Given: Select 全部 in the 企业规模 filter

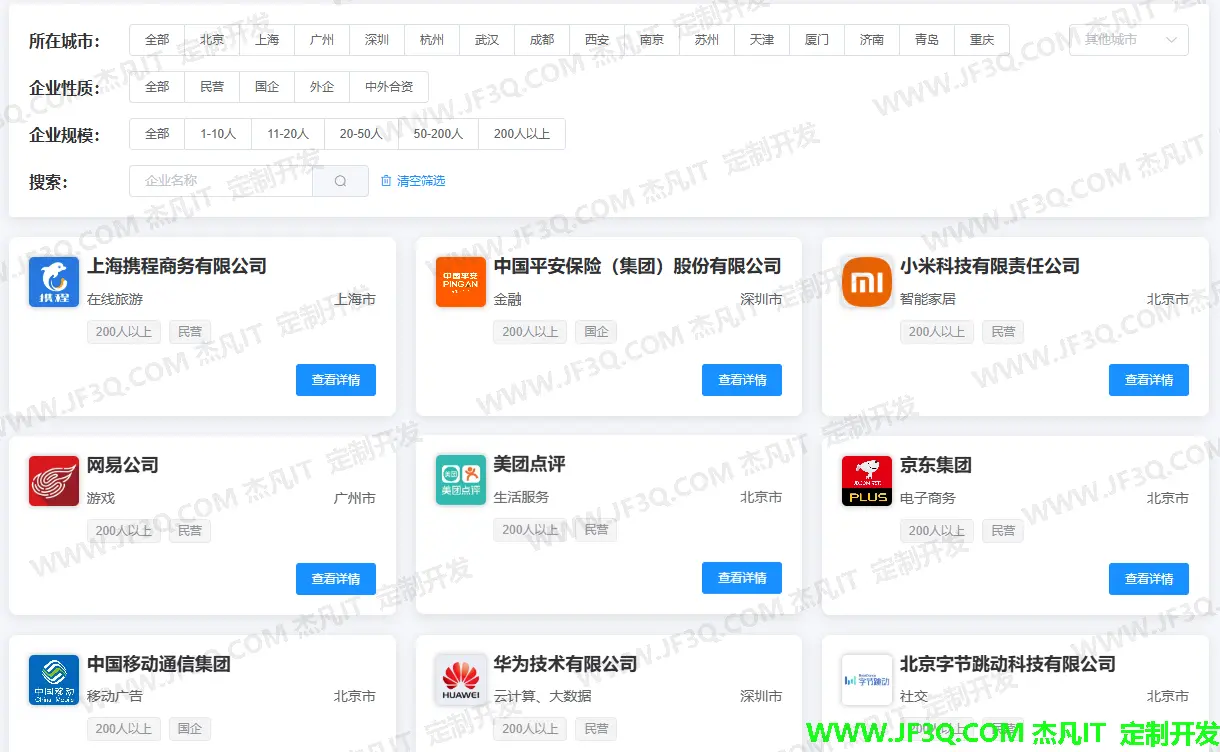Looking at the screenshot, I should coord(157,134).
